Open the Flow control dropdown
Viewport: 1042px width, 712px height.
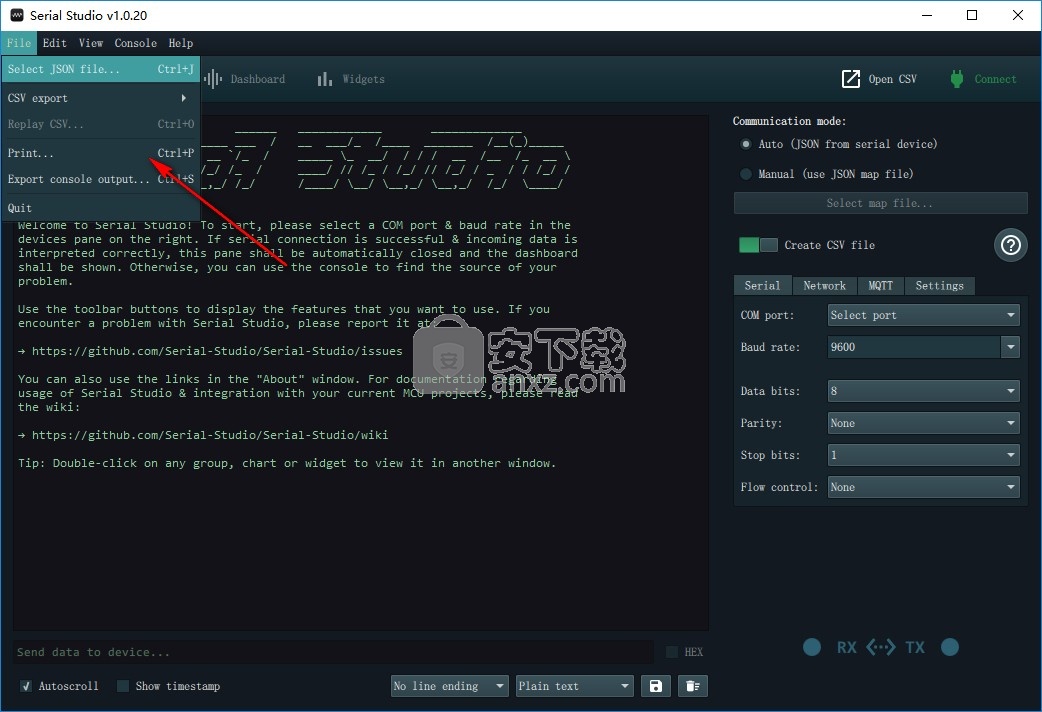pyautogui.click(x=923, y=487)
